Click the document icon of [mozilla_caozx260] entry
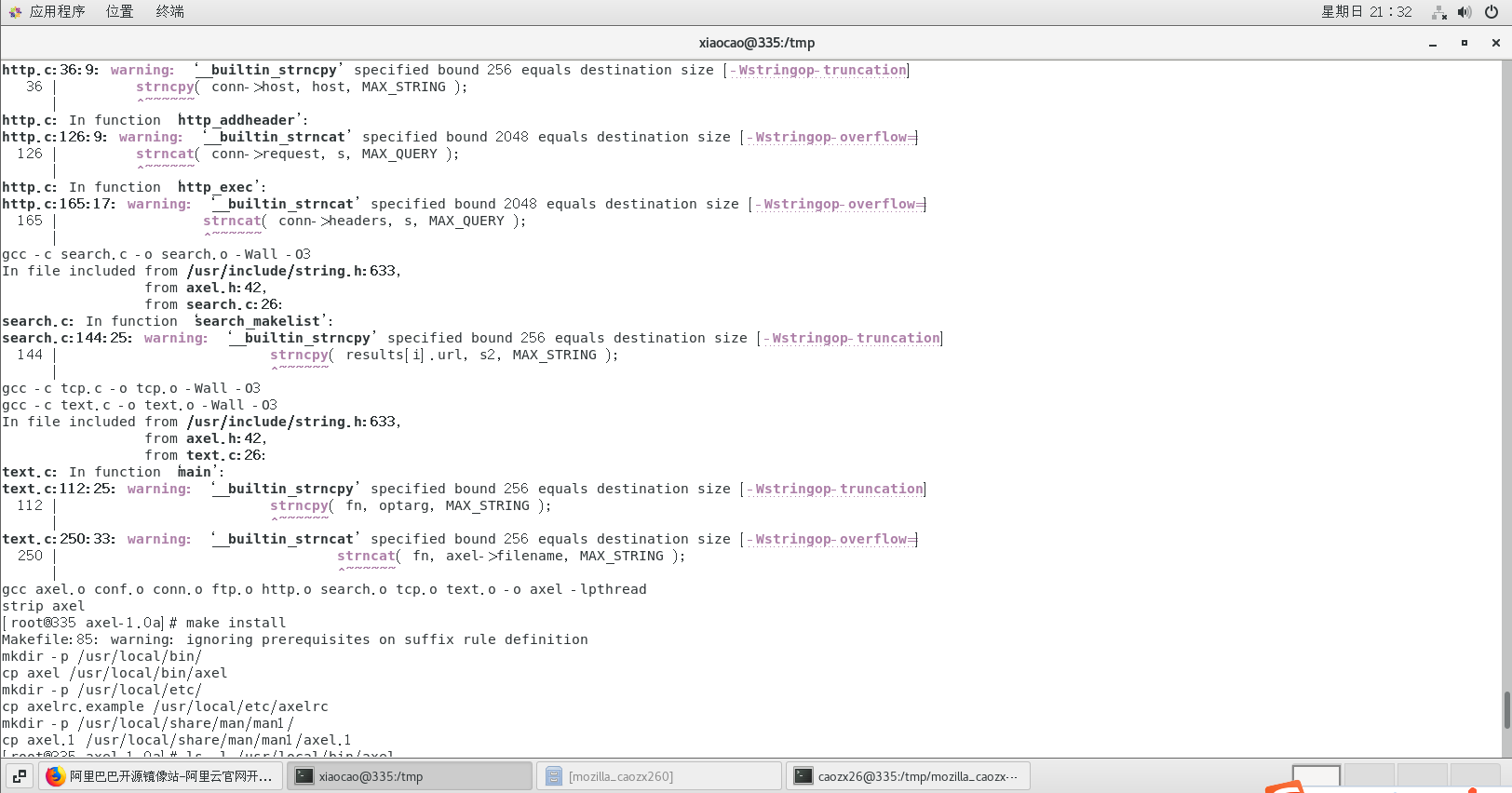This screenshot has width=1512, height=793. coord(554,775)
